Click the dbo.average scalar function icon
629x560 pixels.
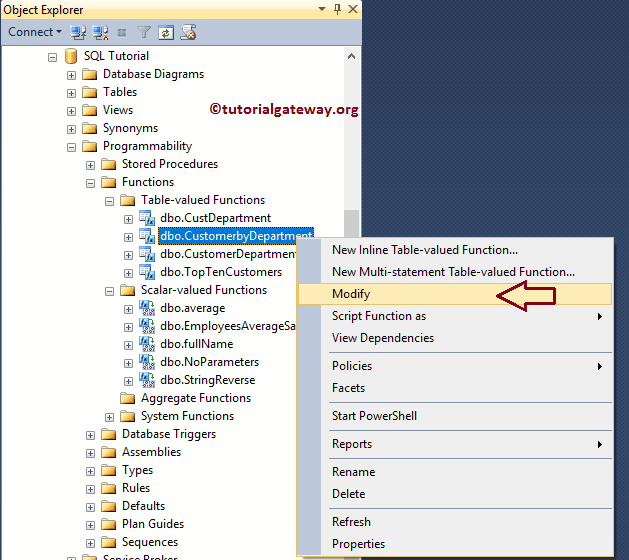click(x=147, y=308)
